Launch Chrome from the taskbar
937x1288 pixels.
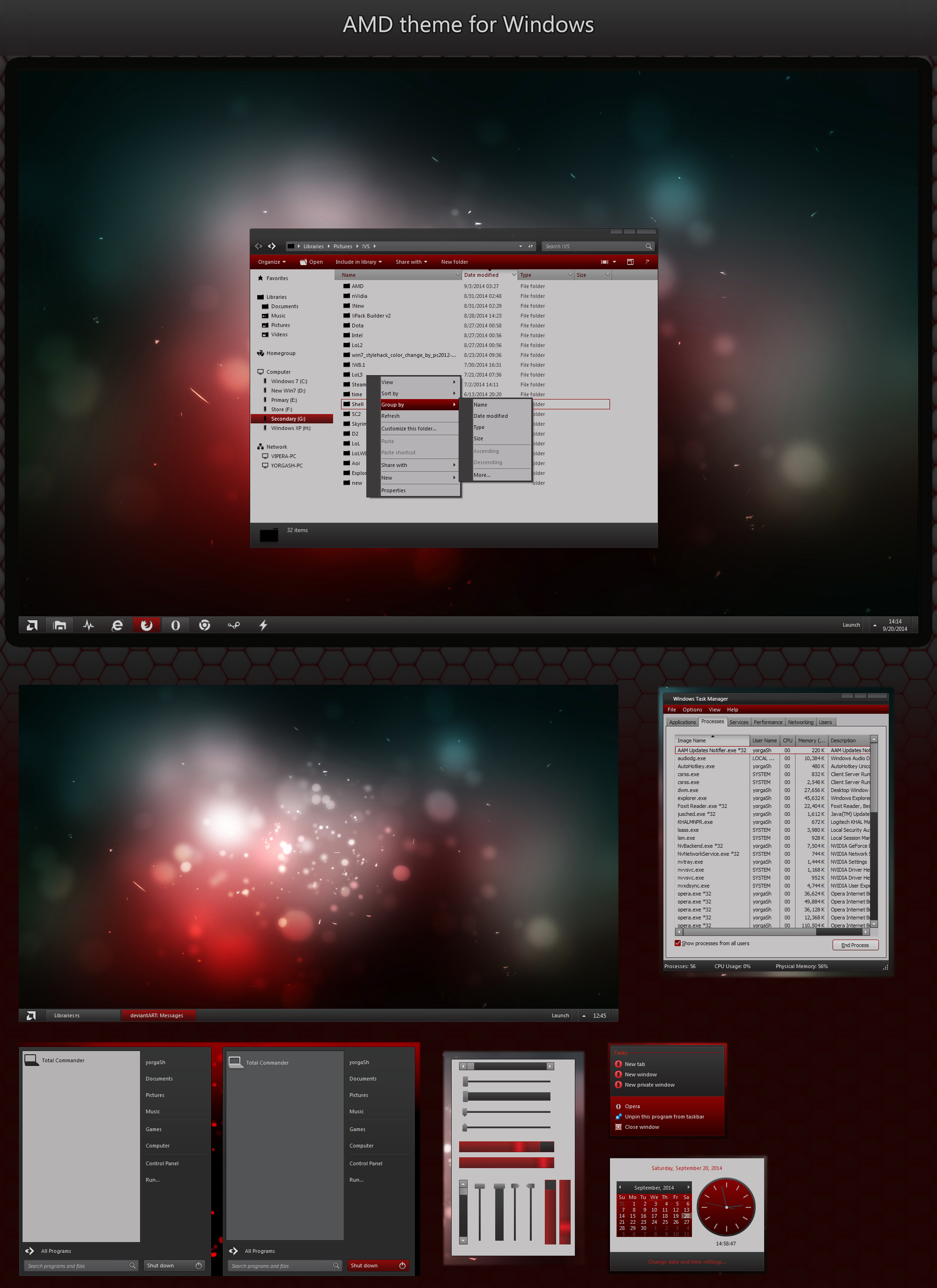pyautogui.click(x=205, y=625)
